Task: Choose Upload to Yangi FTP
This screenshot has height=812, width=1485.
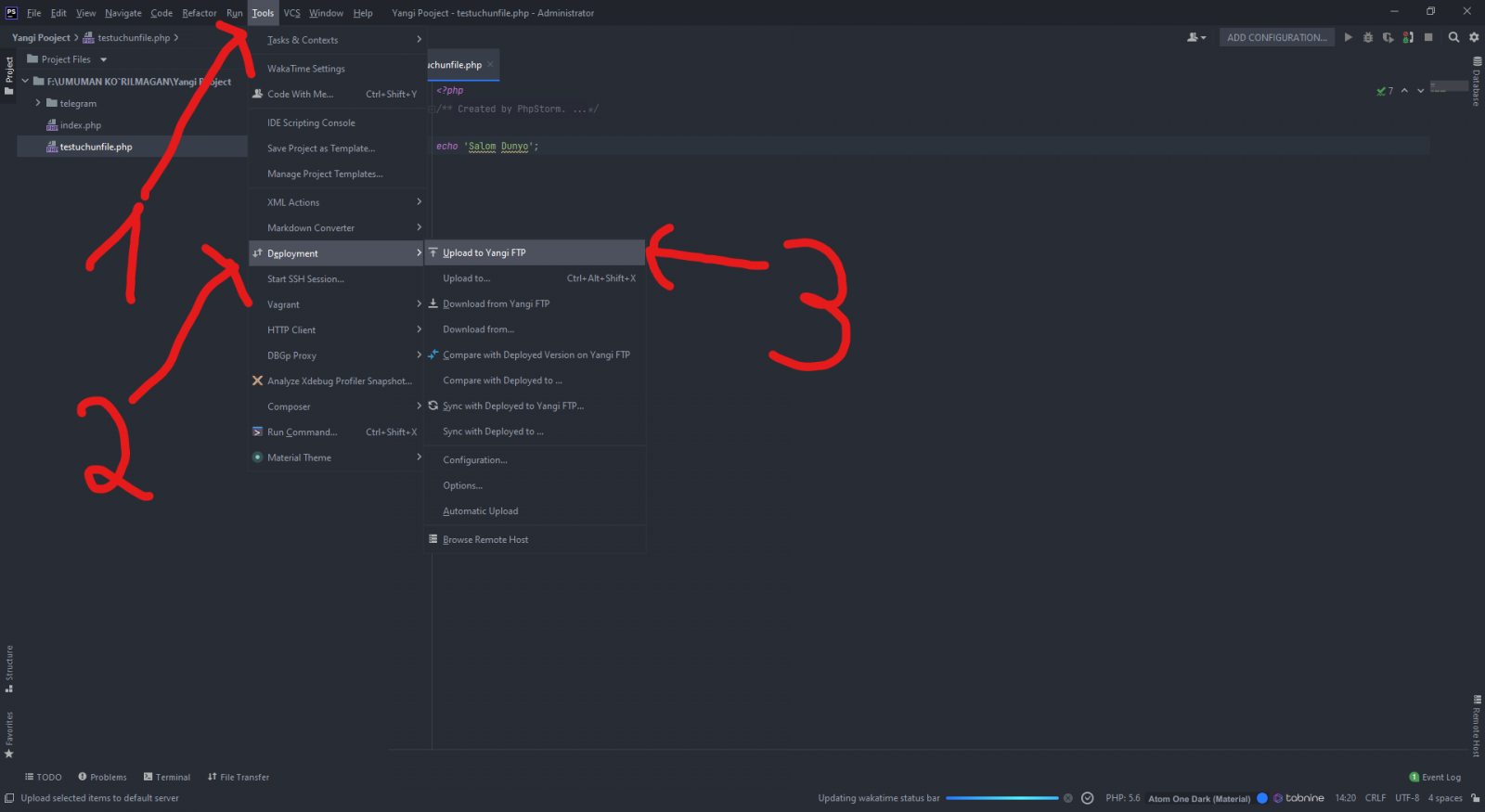Action: point(535,252)
